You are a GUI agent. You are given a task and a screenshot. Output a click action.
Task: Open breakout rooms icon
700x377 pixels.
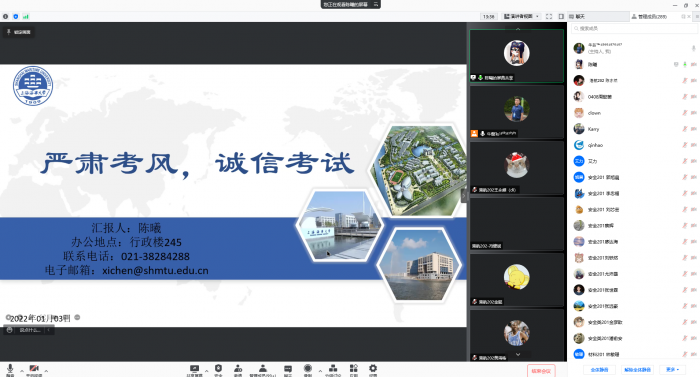click(333, 369)
